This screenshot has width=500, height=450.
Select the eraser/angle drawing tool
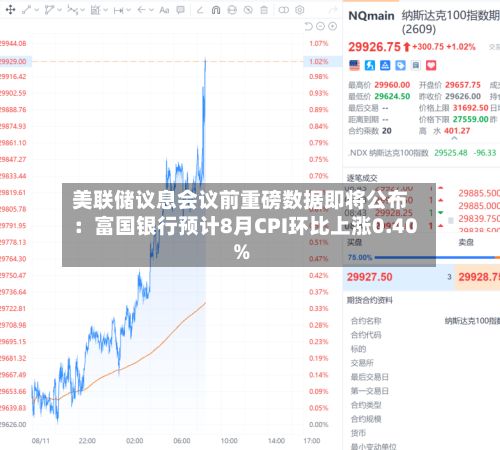[200, 10]
